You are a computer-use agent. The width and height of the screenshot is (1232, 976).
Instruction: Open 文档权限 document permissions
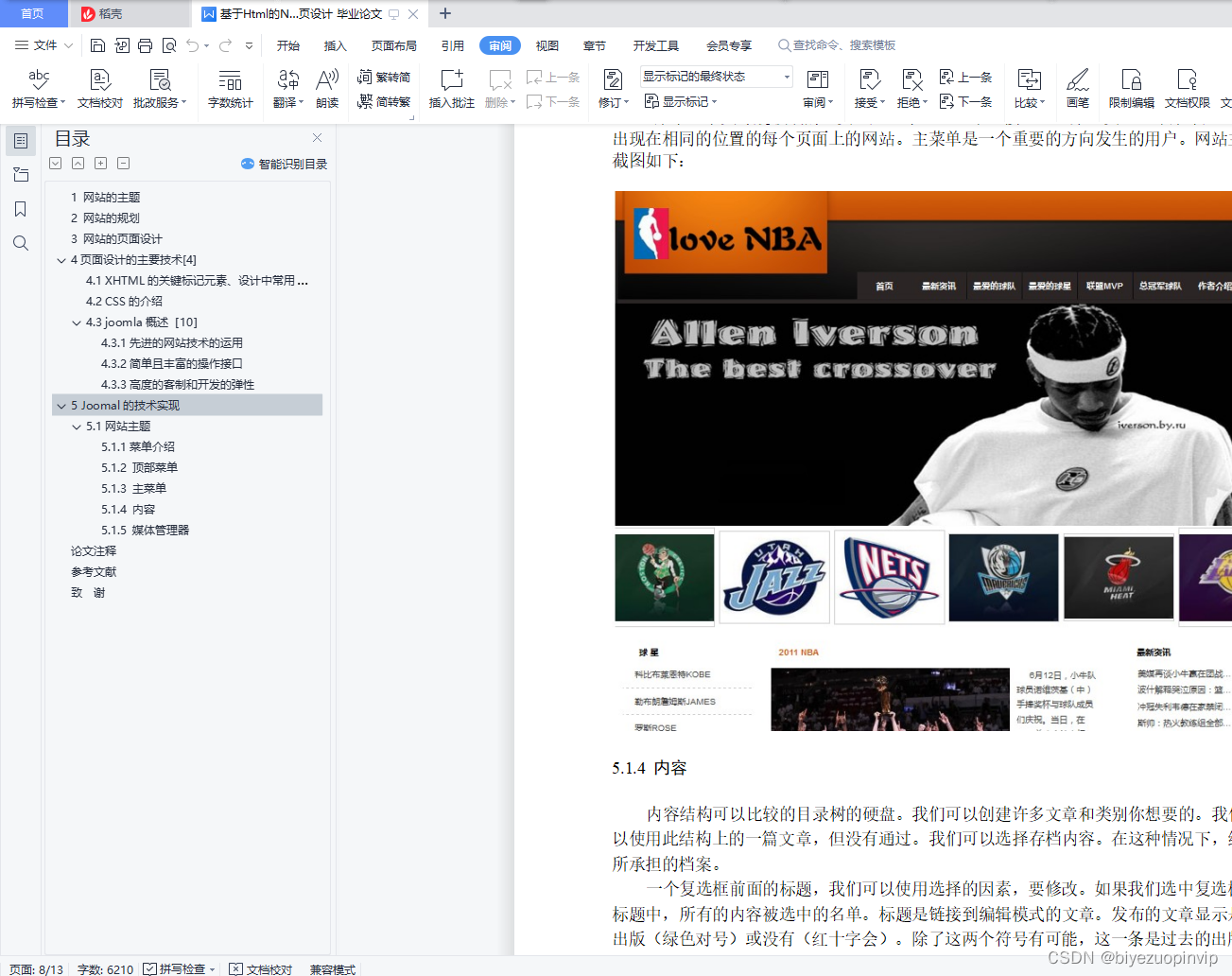pyautogui.click(x=1188, y=89)
